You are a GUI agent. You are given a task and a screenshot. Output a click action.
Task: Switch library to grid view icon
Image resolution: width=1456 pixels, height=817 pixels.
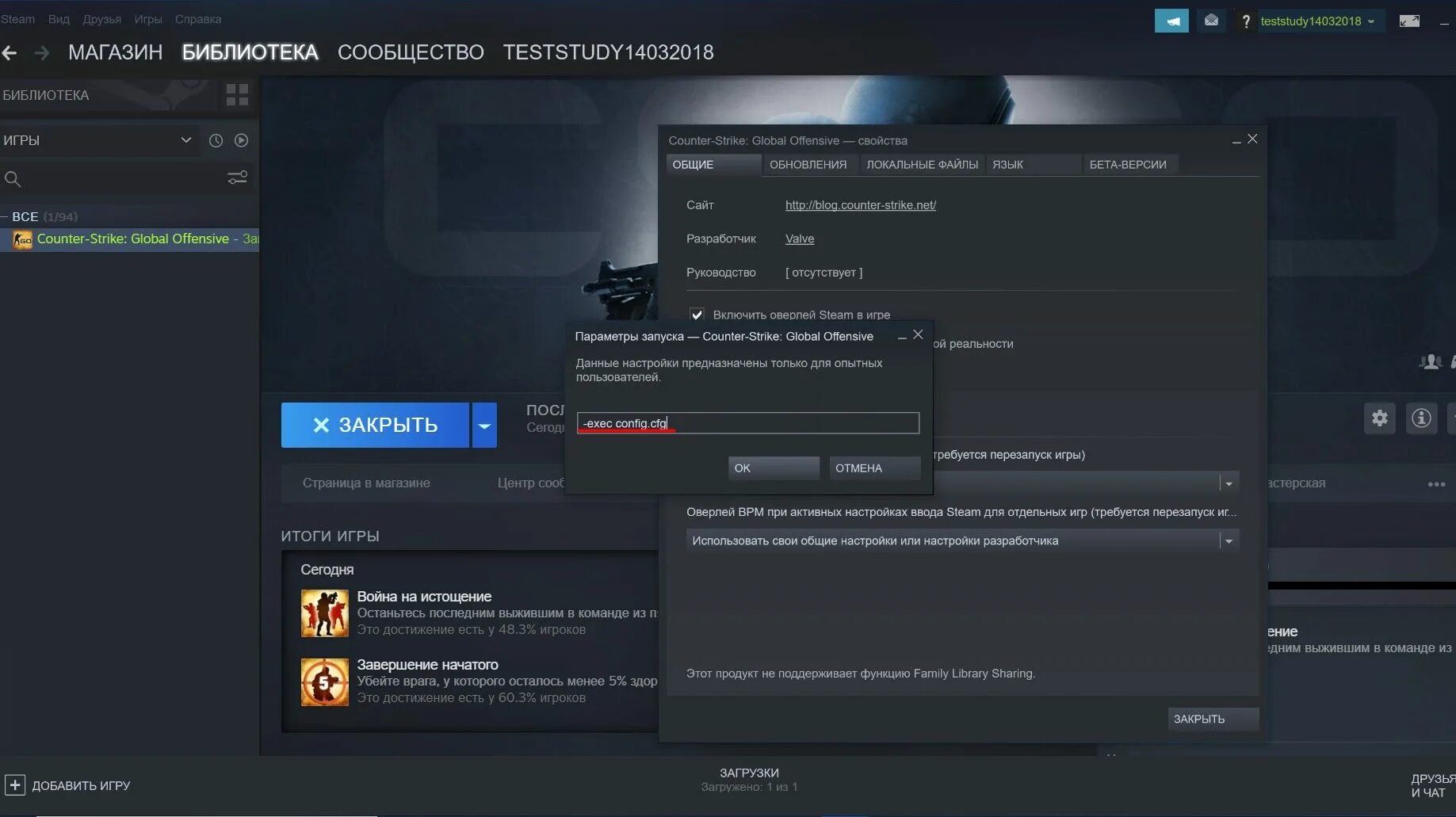point(237,95)
